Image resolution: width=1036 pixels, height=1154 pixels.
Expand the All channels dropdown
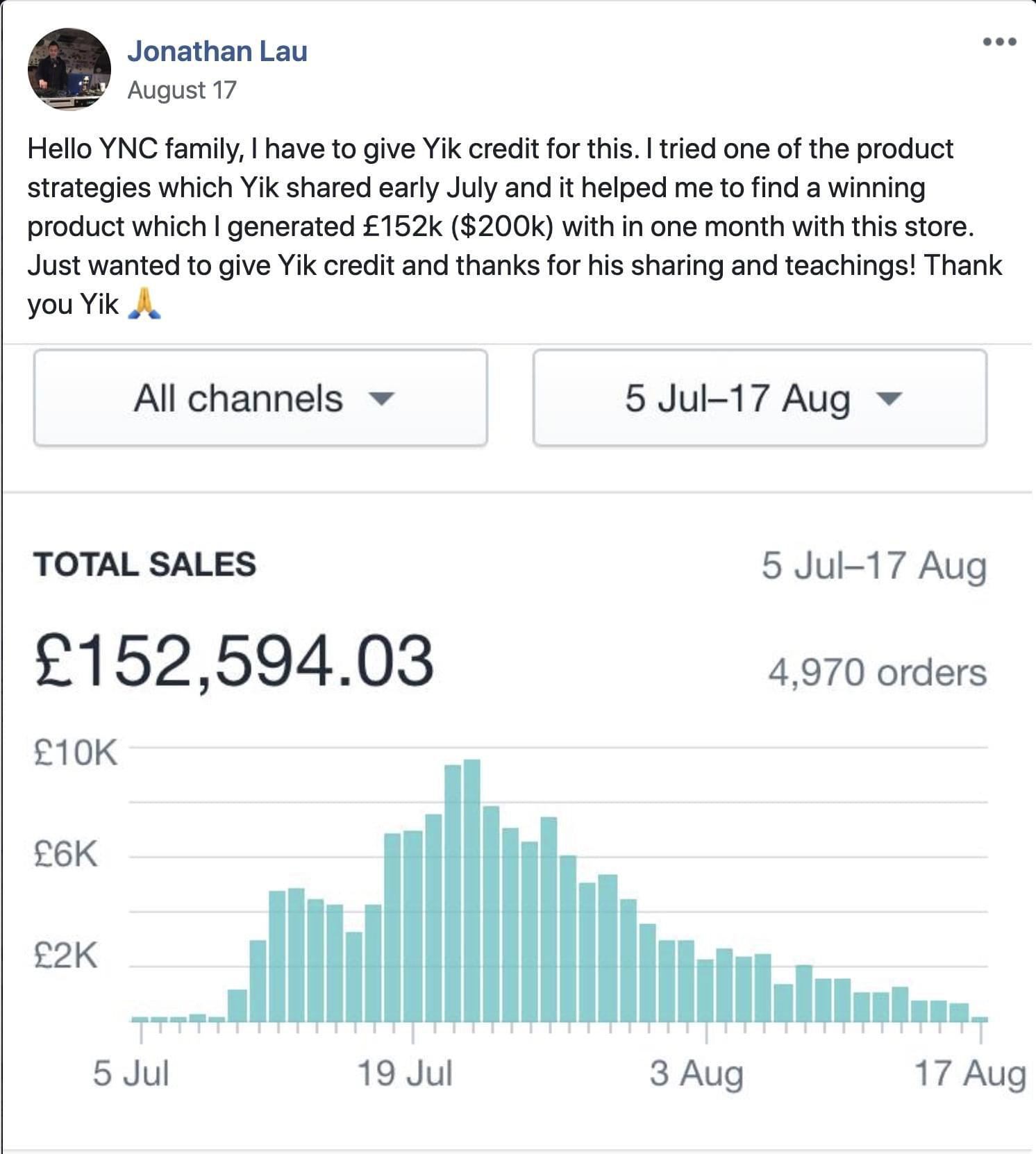[260, 398]
